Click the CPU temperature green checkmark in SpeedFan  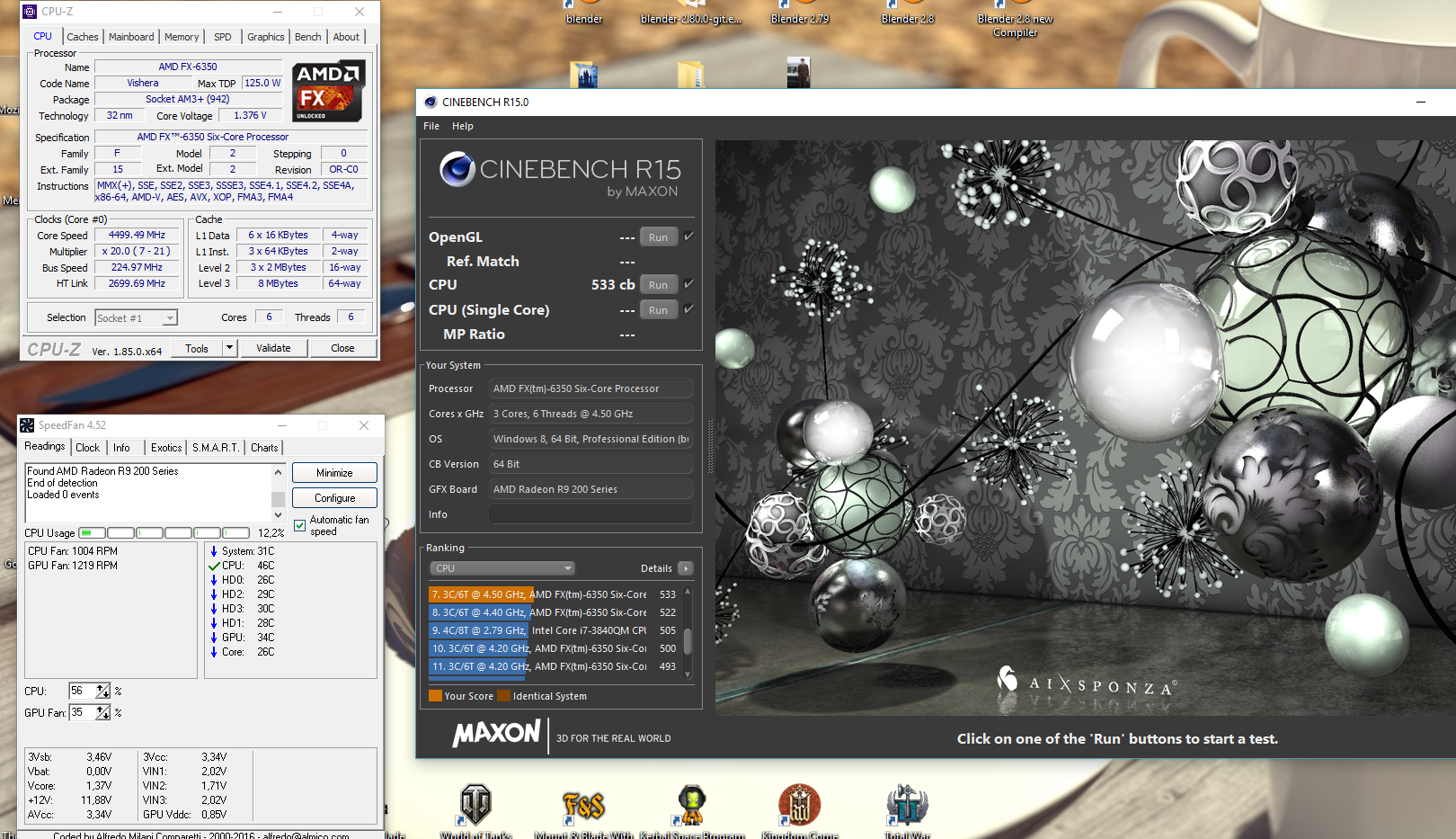click(214, 566)
